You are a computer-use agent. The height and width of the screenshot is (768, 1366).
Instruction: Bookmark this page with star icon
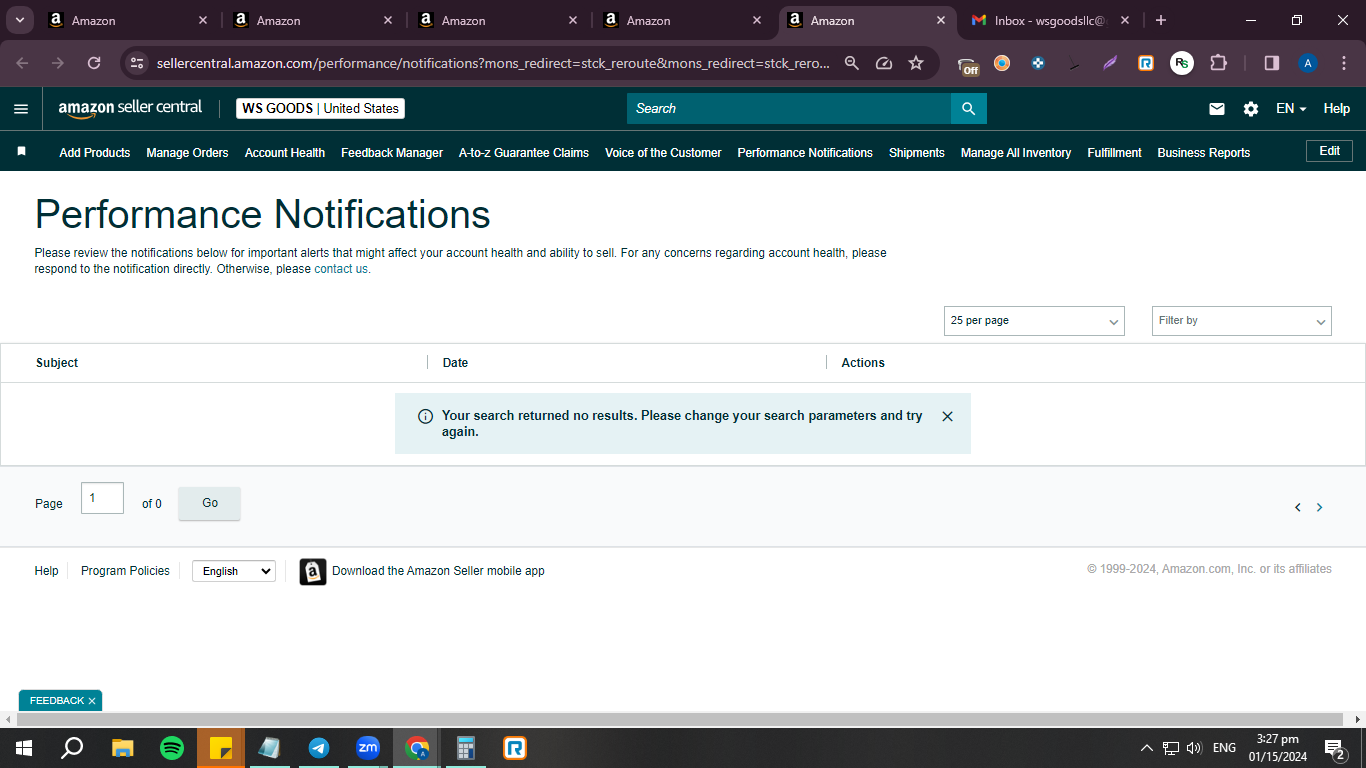(x=916, y=63)
